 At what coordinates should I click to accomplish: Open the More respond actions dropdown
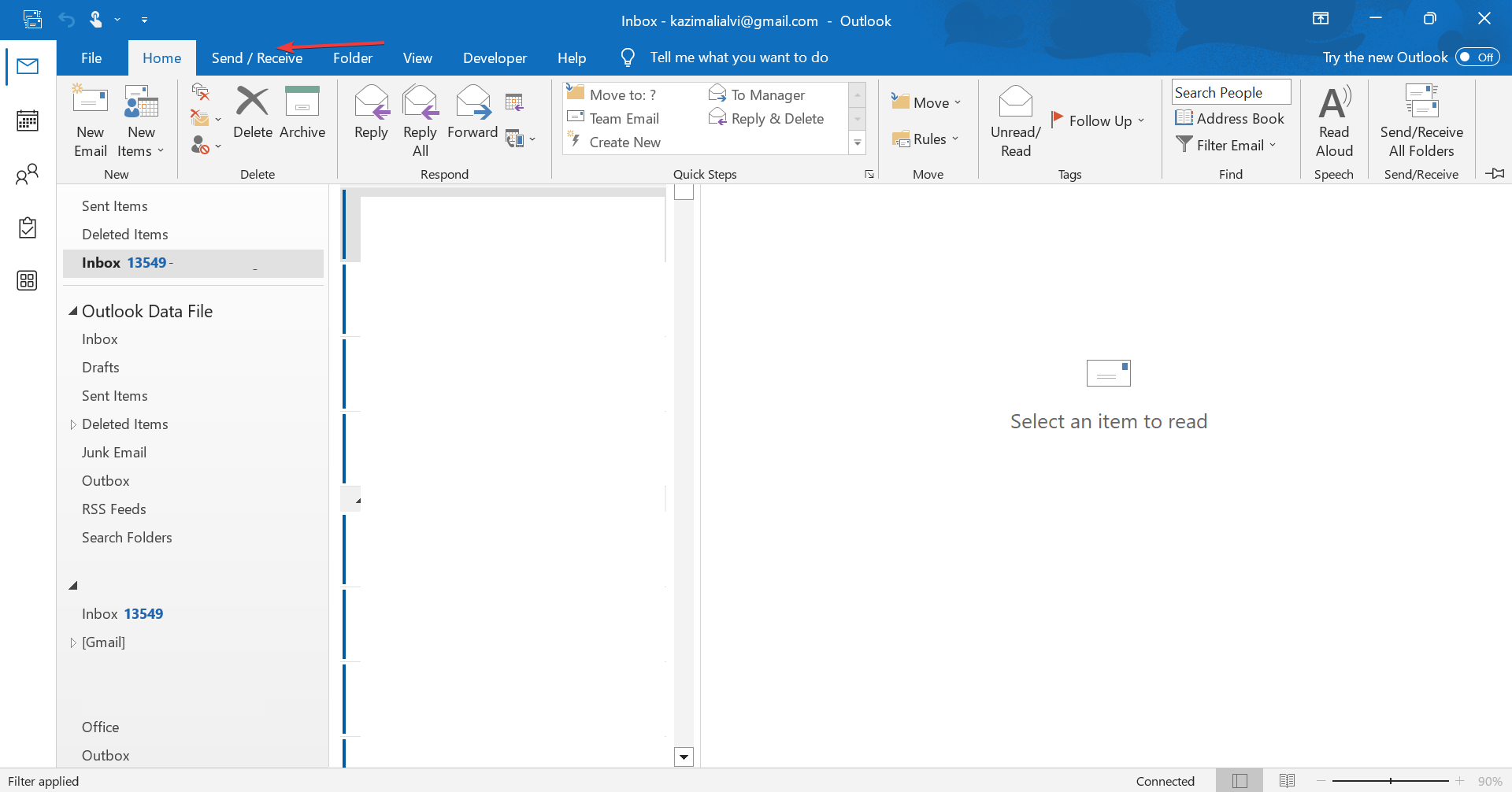[521, 139]
